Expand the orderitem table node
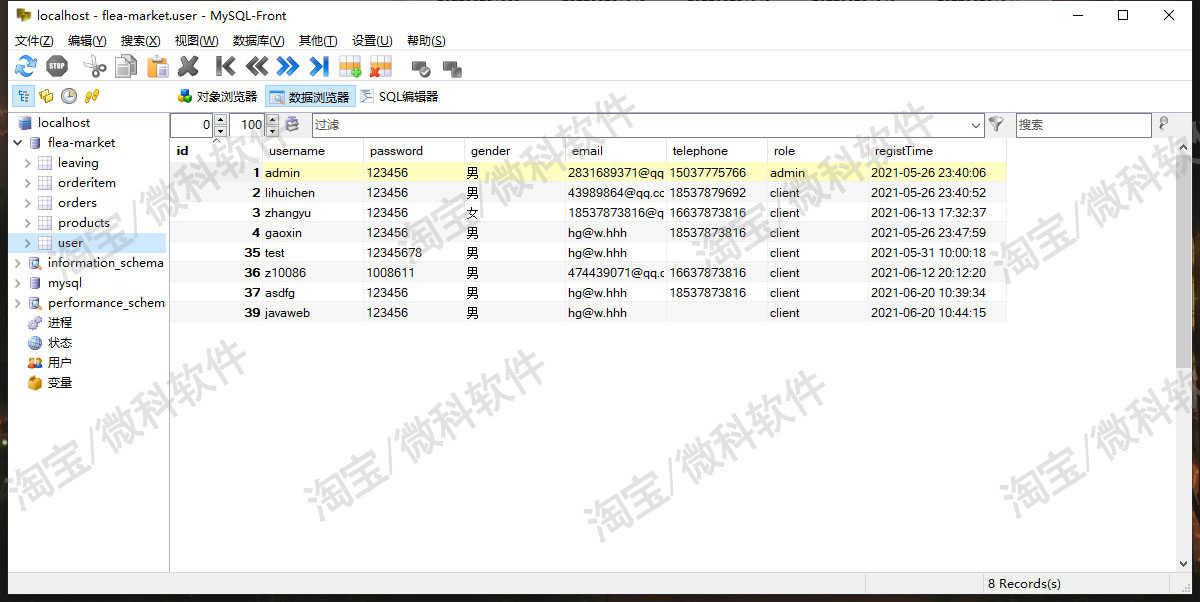This screenshot has height=602, width=1200. [x=27, y=183]
